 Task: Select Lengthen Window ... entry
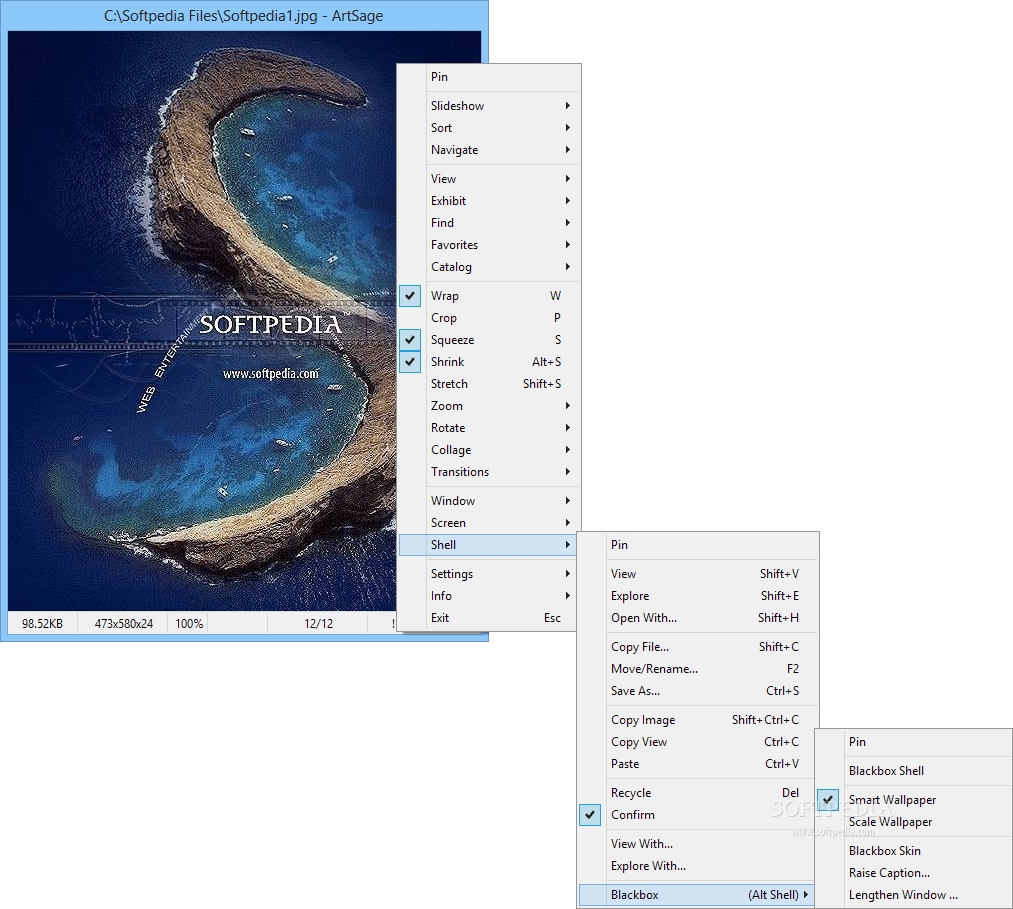[x=913, y=895]
